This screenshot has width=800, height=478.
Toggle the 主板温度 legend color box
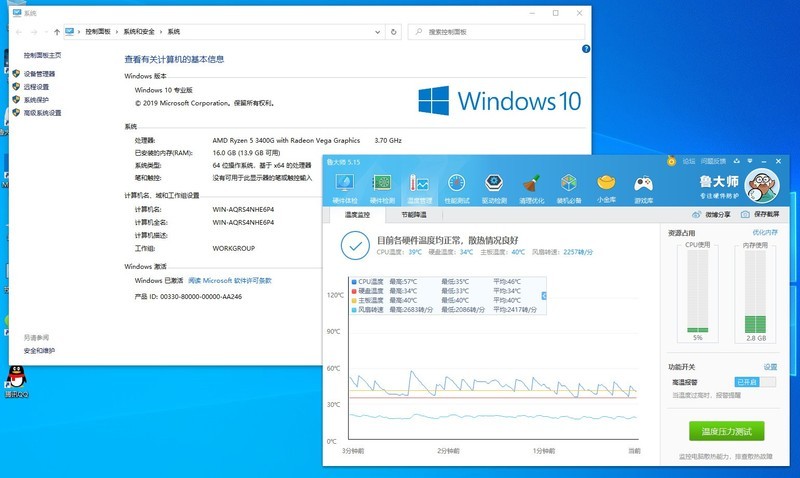coord(354,300)
